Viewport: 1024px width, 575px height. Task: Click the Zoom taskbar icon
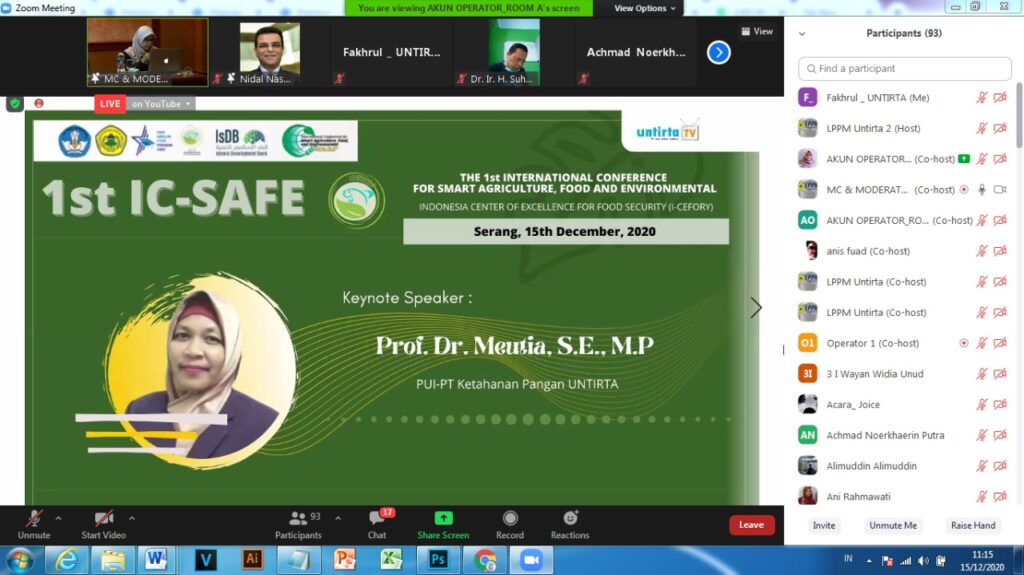pyautogui.click(x=532, y=560)
